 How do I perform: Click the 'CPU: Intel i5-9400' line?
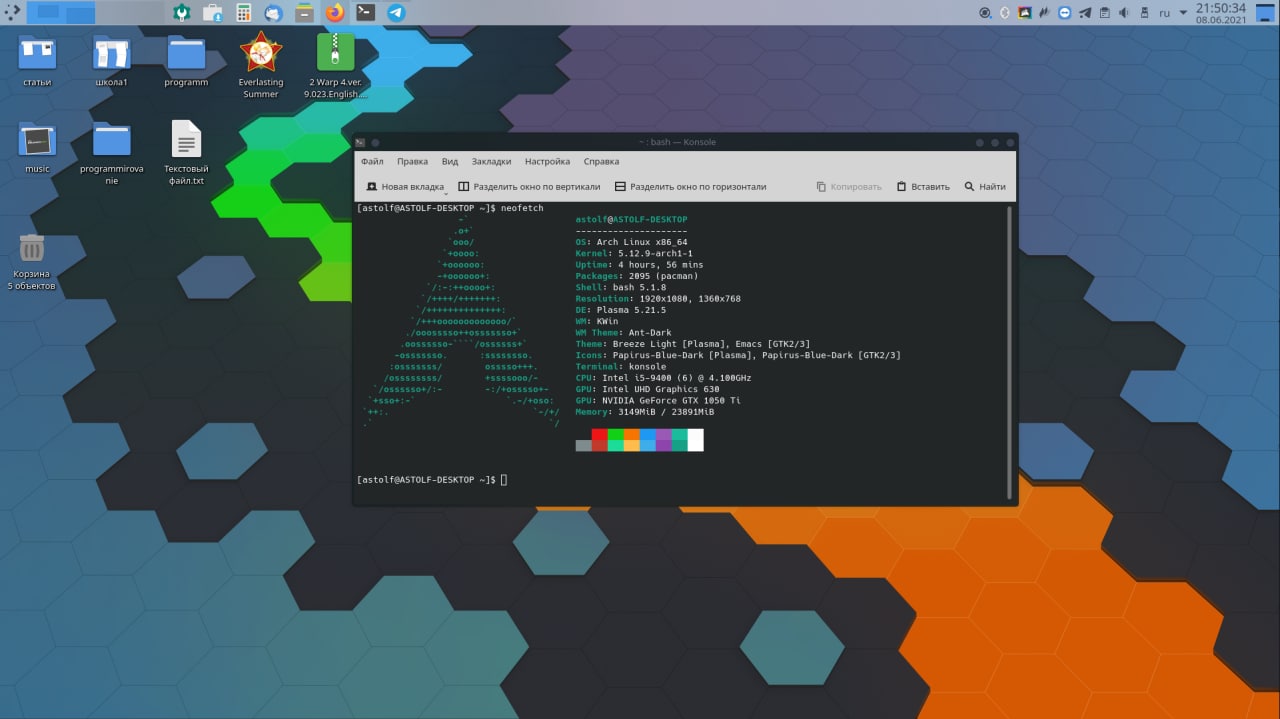tap(663, 378)
